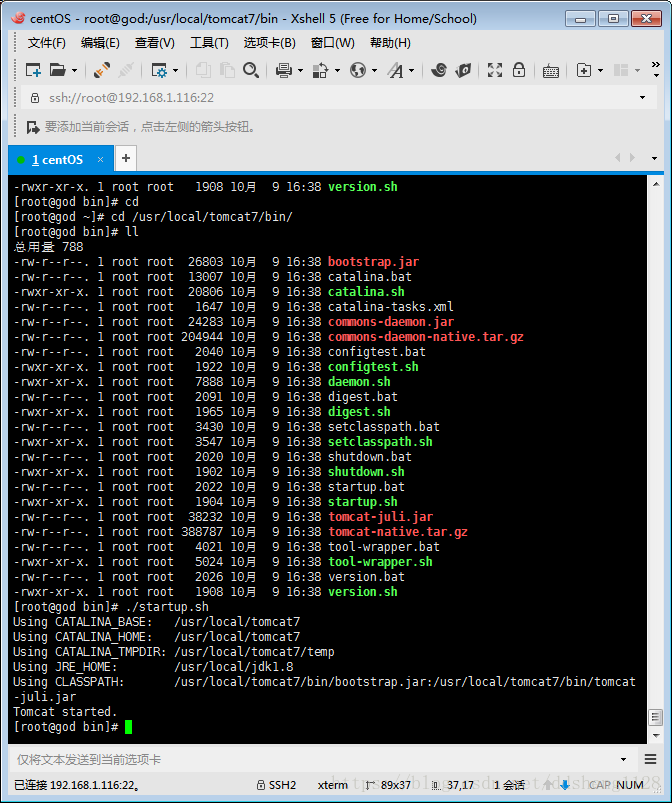Click the greyed Reconnect plug icon

[x=126, y=70]
